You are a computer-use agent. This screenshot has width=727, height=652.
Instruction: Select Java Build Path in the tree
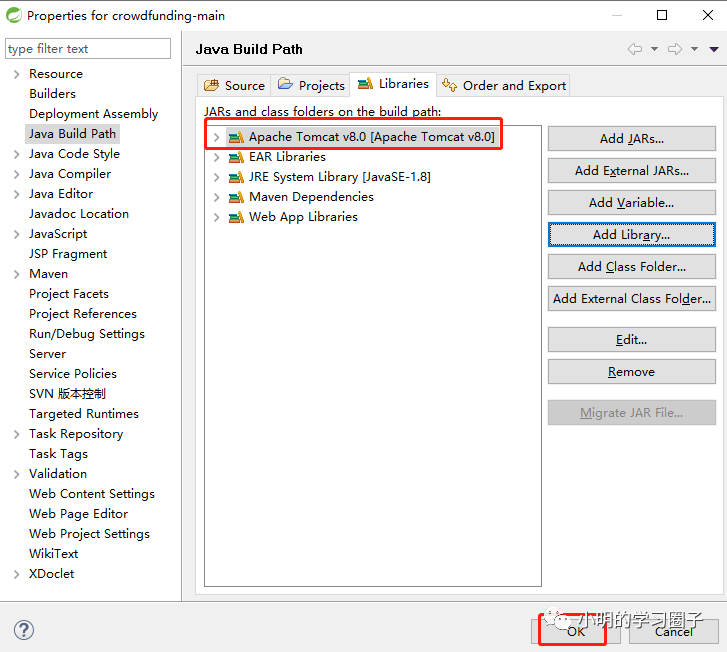coord(72,134)
